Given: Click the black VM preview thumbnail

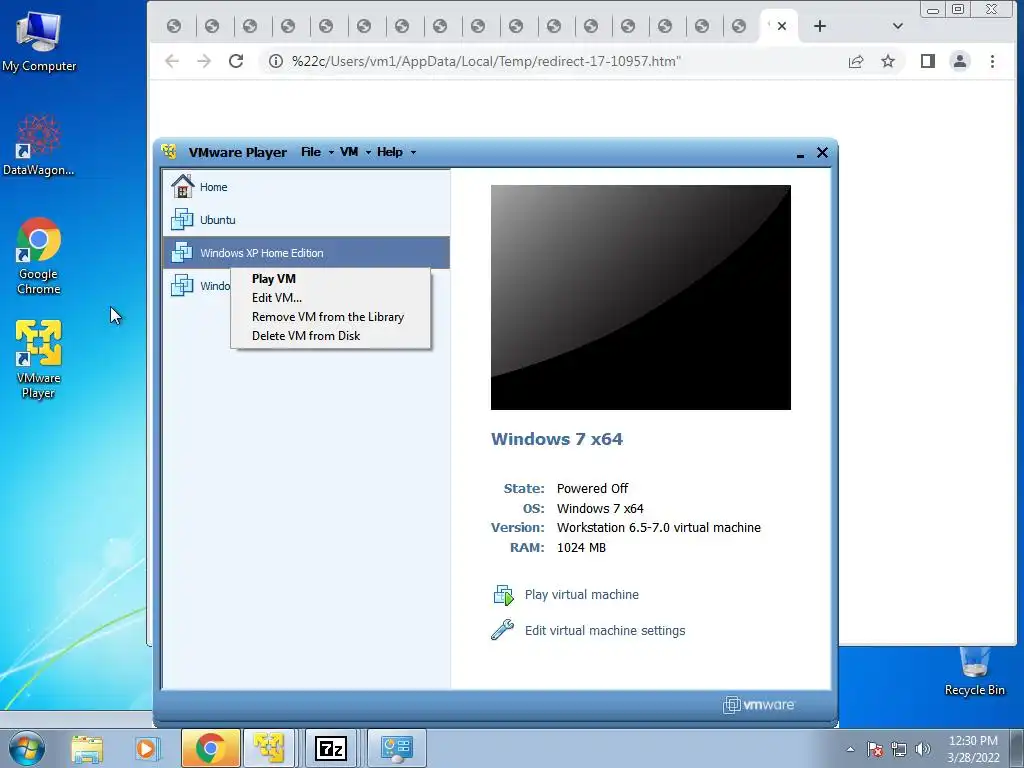Looking at the screenshot, I should click(x=641, y=297).
